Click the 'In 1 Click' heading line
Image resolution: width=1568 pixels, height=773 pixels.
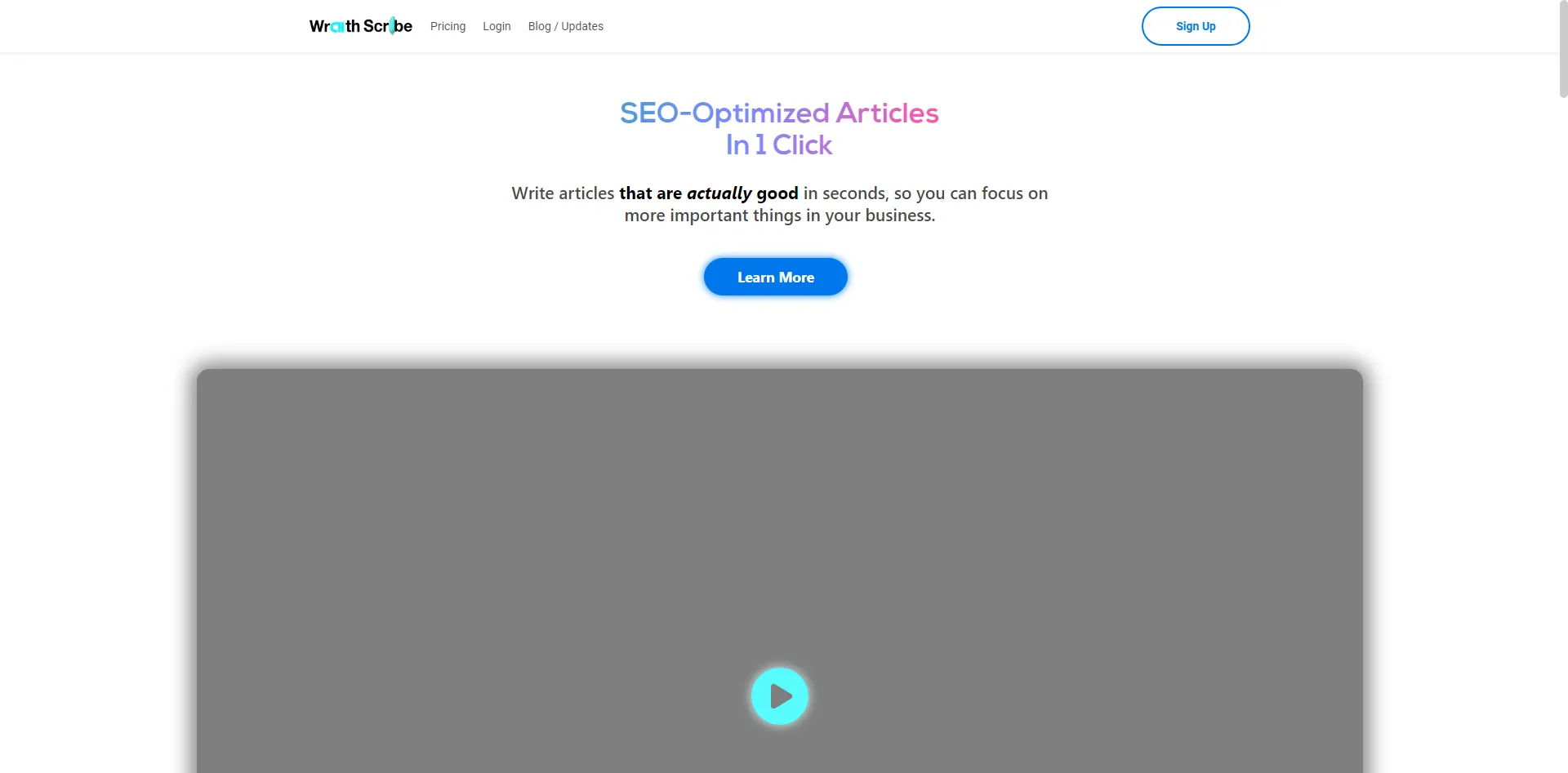point(779,144)
